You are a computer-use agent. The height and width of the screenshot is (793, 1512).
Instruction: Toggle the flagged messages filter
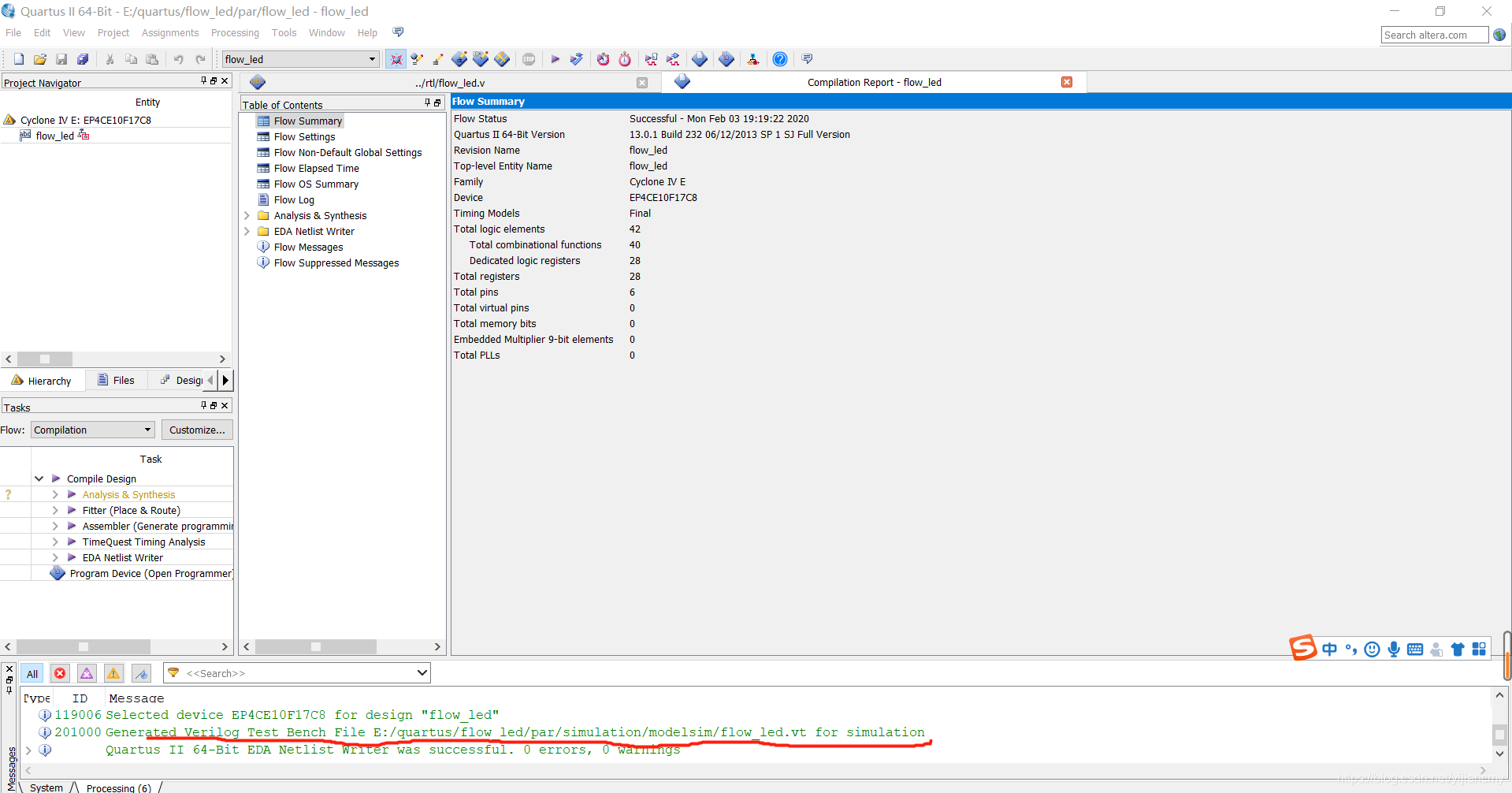pos(141,673)
